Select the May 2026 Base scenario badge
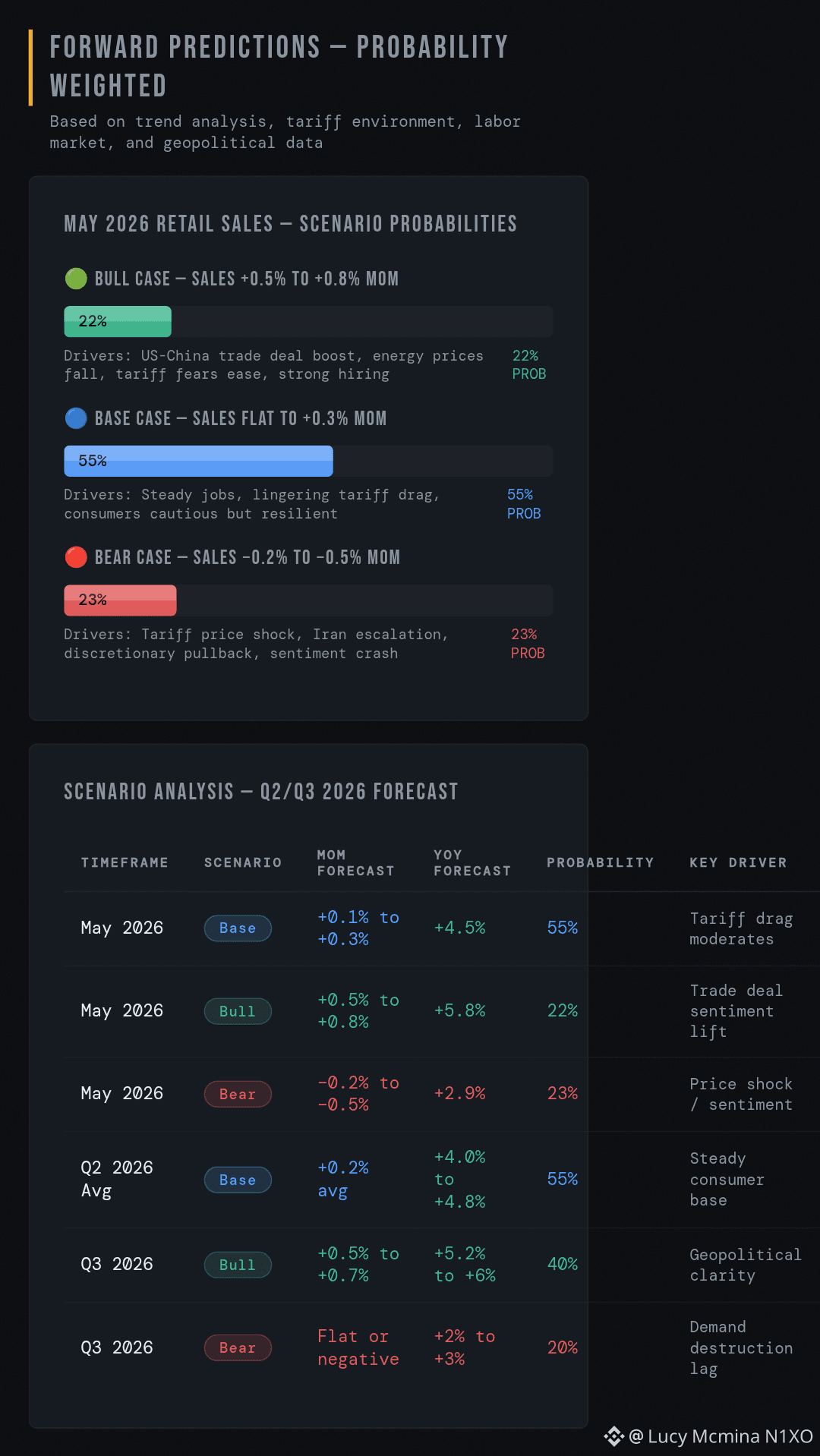The image size is (820, 1456). point(238,928)
